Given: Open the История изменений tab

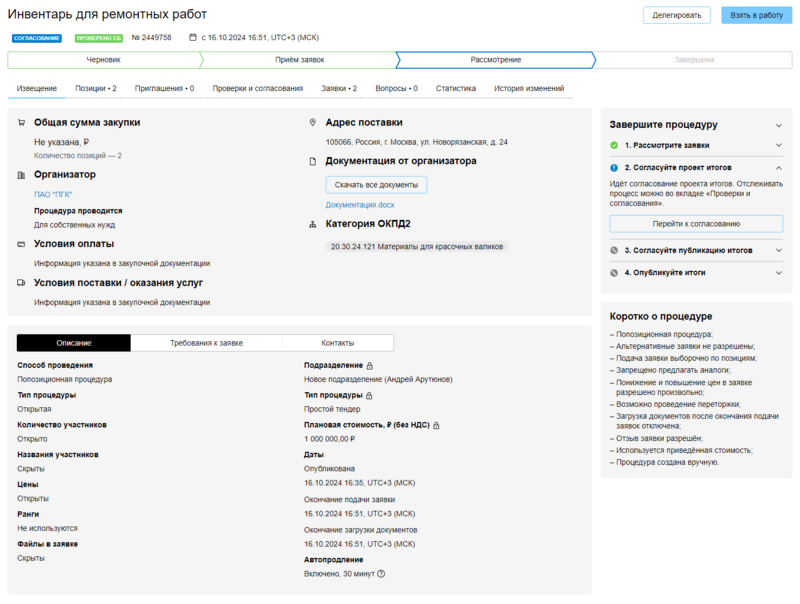Looking at the screenshot, I should coord(529,89).
